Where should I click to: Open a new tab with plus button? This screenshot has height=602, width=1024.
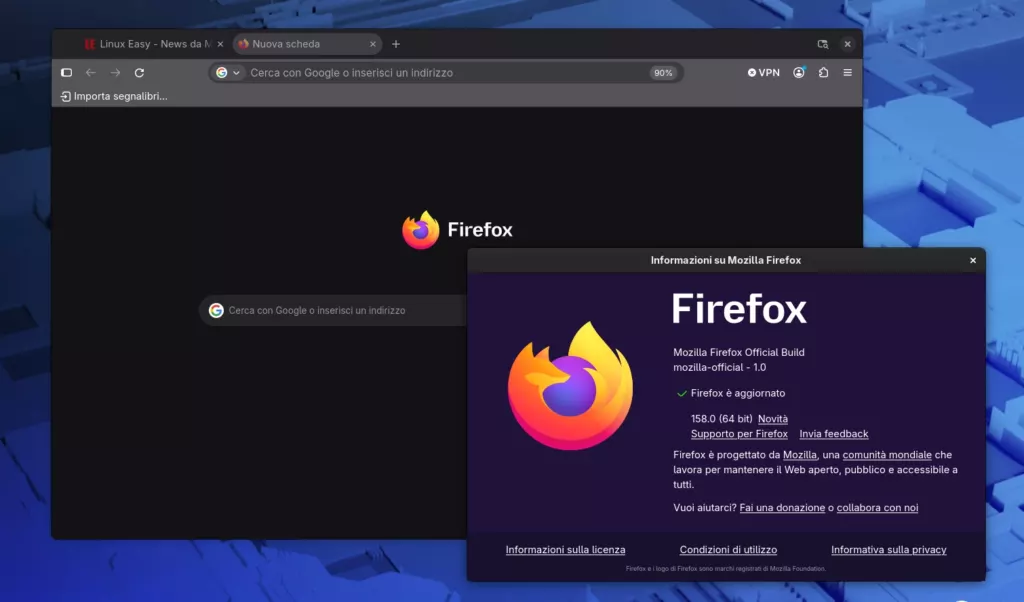click(396, 44)
